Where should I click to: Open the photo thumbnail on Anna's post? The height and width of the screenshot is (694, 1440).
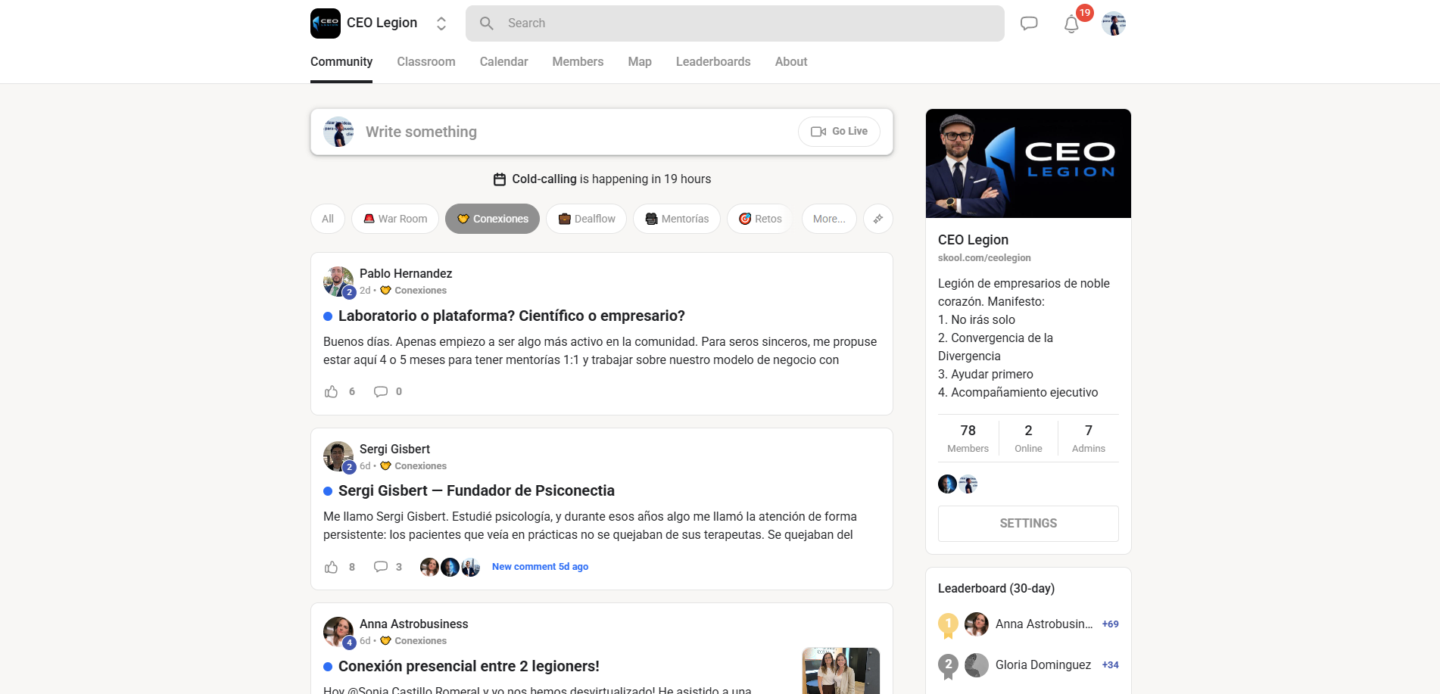pyautogui.click(x=841, y=671)
